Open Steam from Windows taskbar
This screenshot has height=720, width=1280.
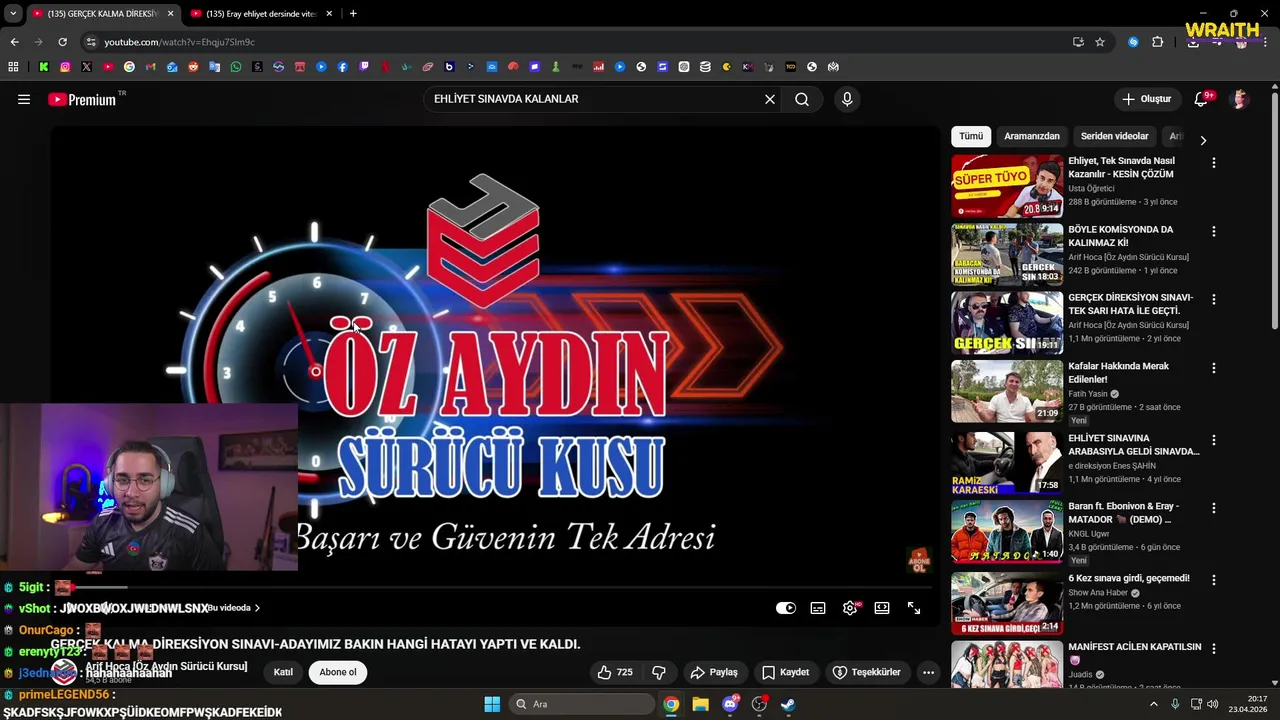[788, 704]
